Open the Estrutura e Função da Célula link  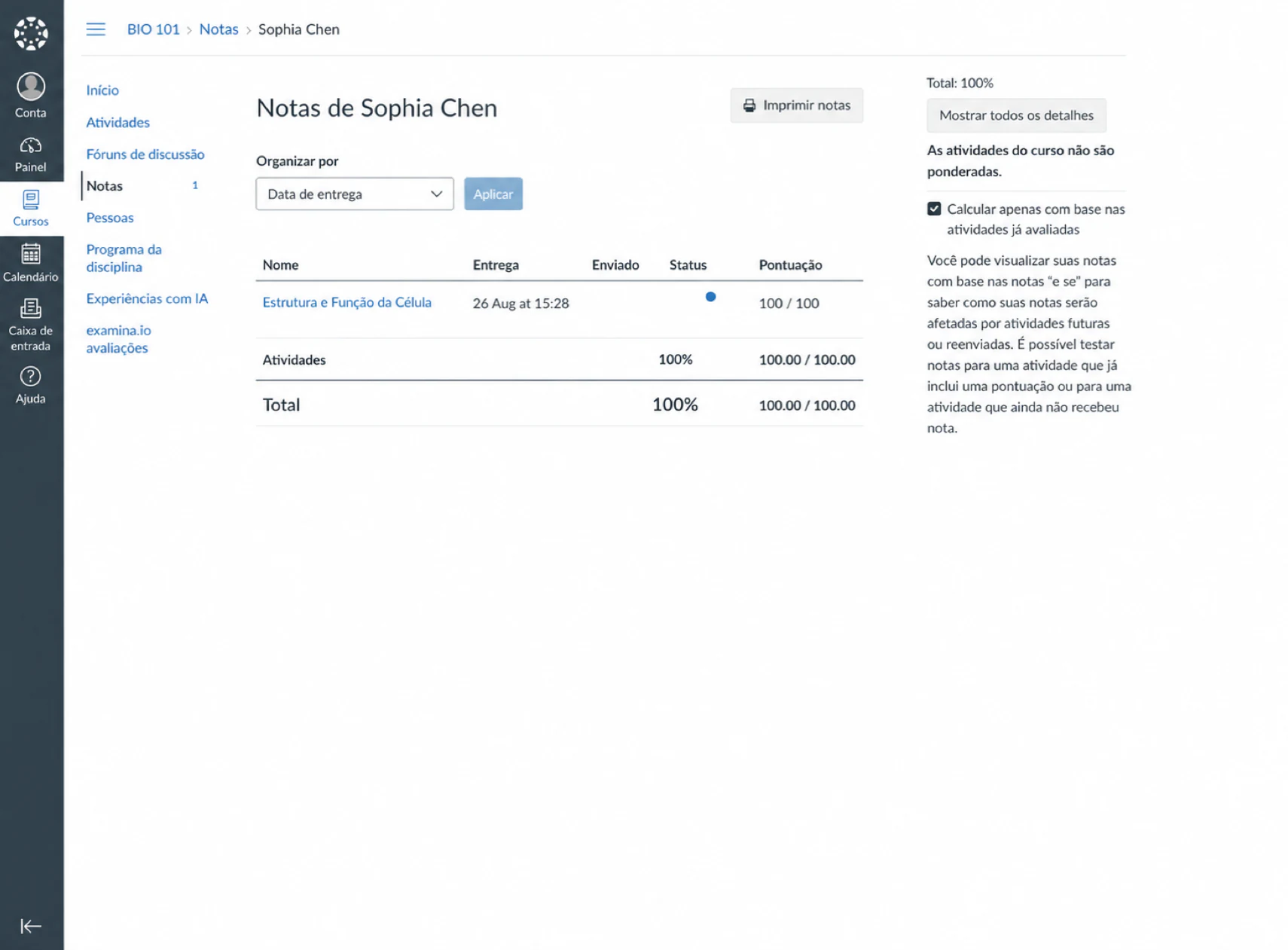tap(347, 302)
